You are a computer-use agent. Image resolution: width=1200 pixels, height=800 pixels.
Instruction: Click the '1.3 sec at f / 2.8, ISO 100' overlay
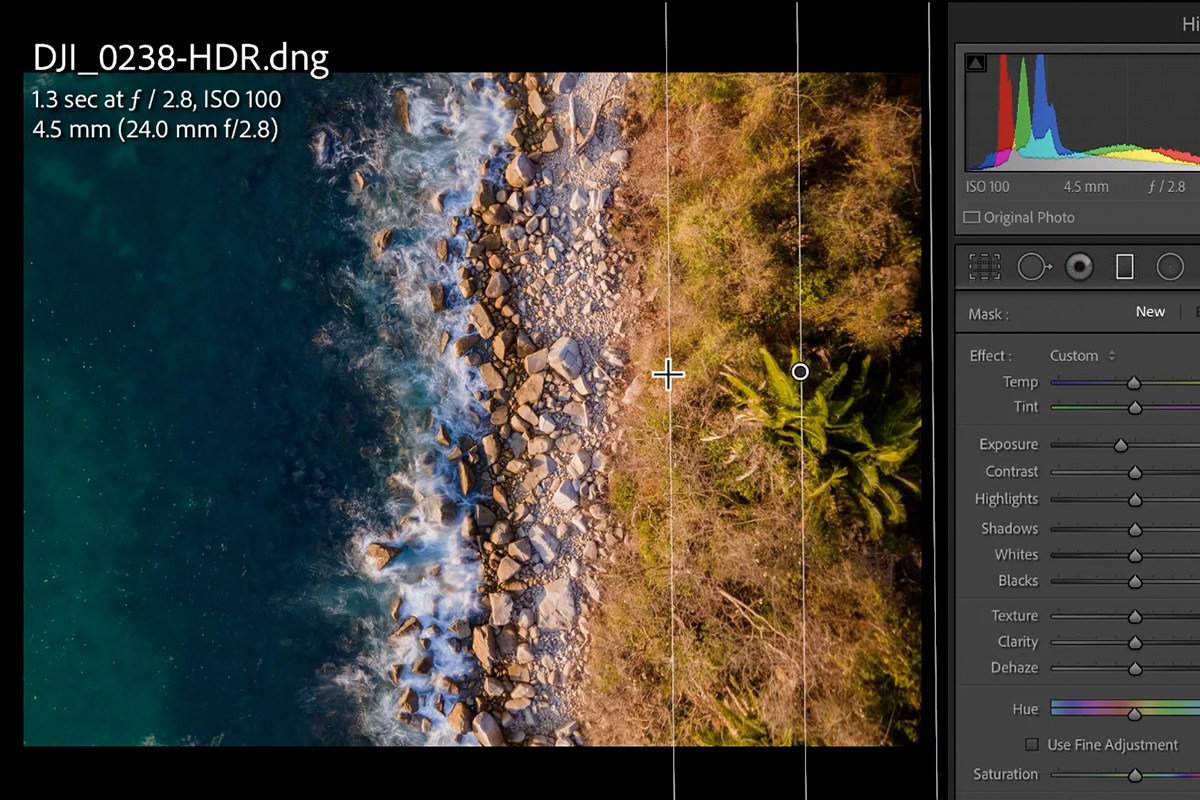157,100
